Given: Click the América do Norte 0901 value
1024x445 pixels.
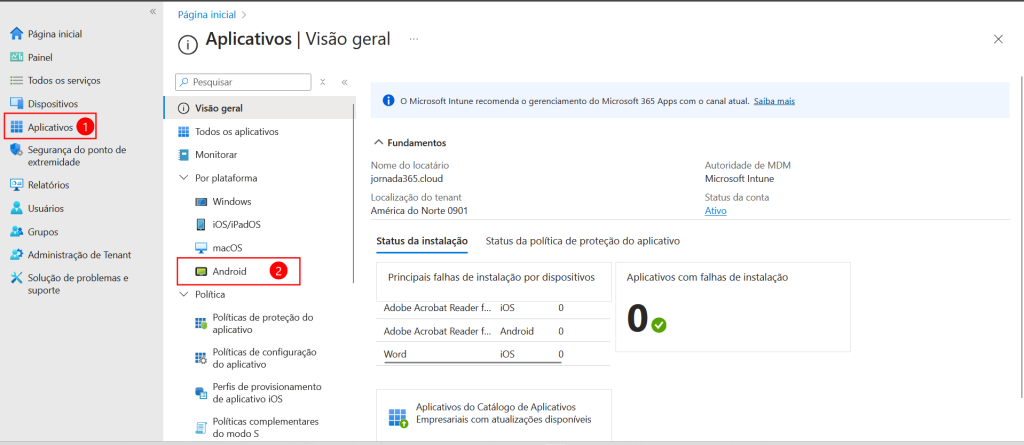Looking at the screenshot, I should coord(419,210).
